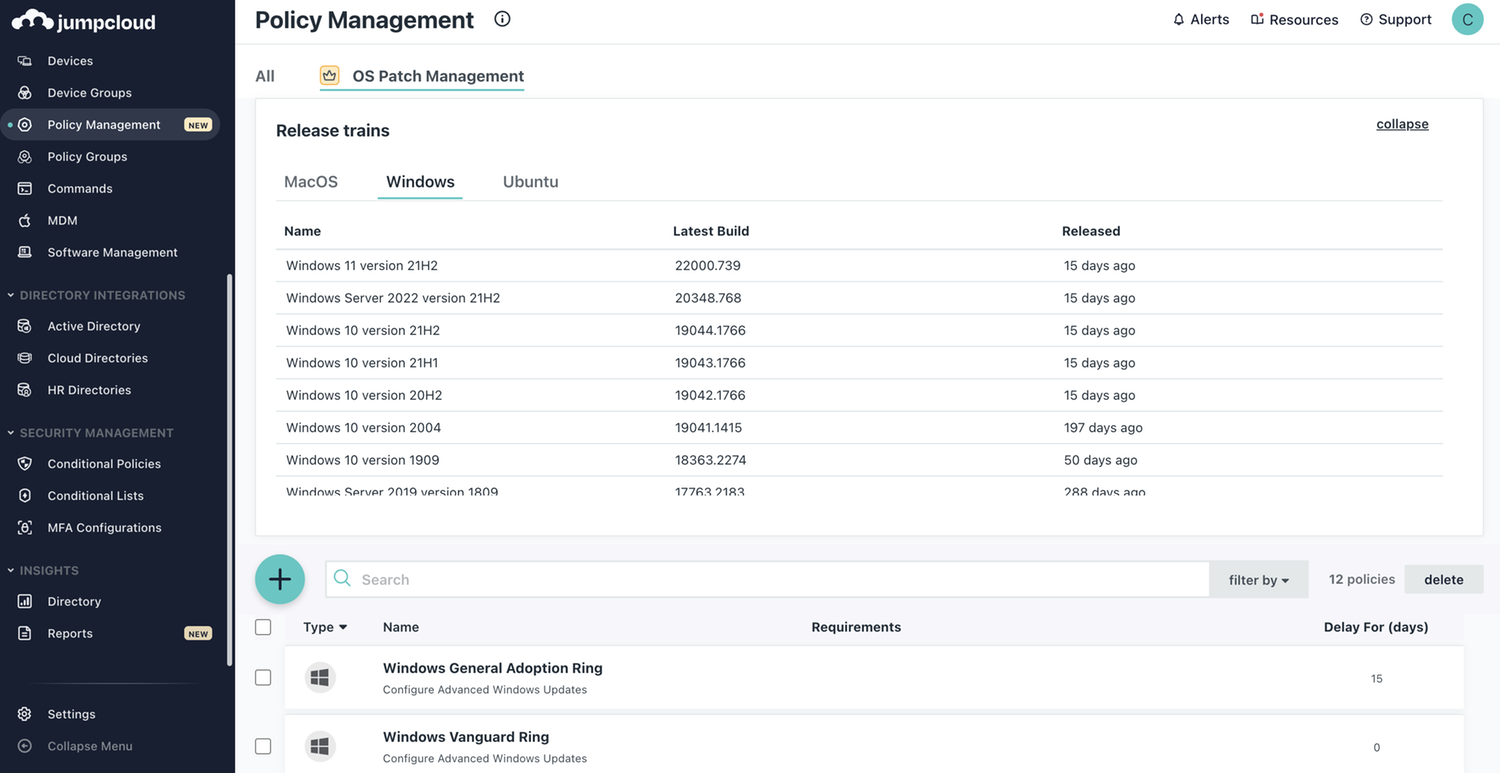Click the search magnifier icon
Screen dimensions: 1500x773
(x=342, y=579)
